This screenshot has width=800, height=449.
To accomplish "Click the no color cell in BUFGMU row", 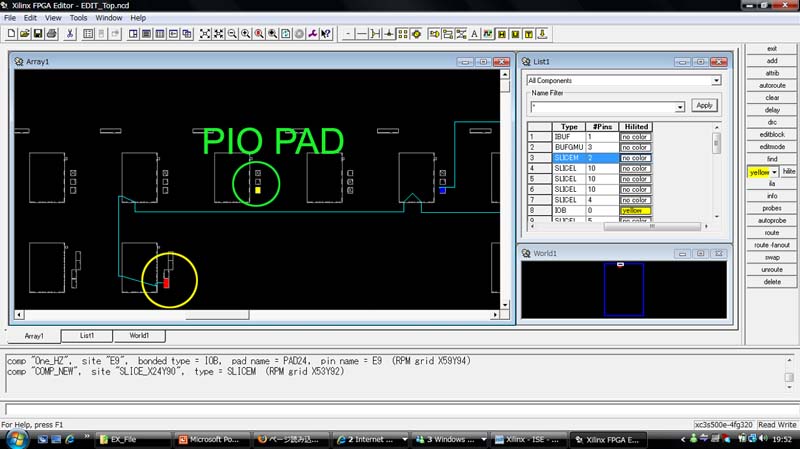I will click(635, 147).
